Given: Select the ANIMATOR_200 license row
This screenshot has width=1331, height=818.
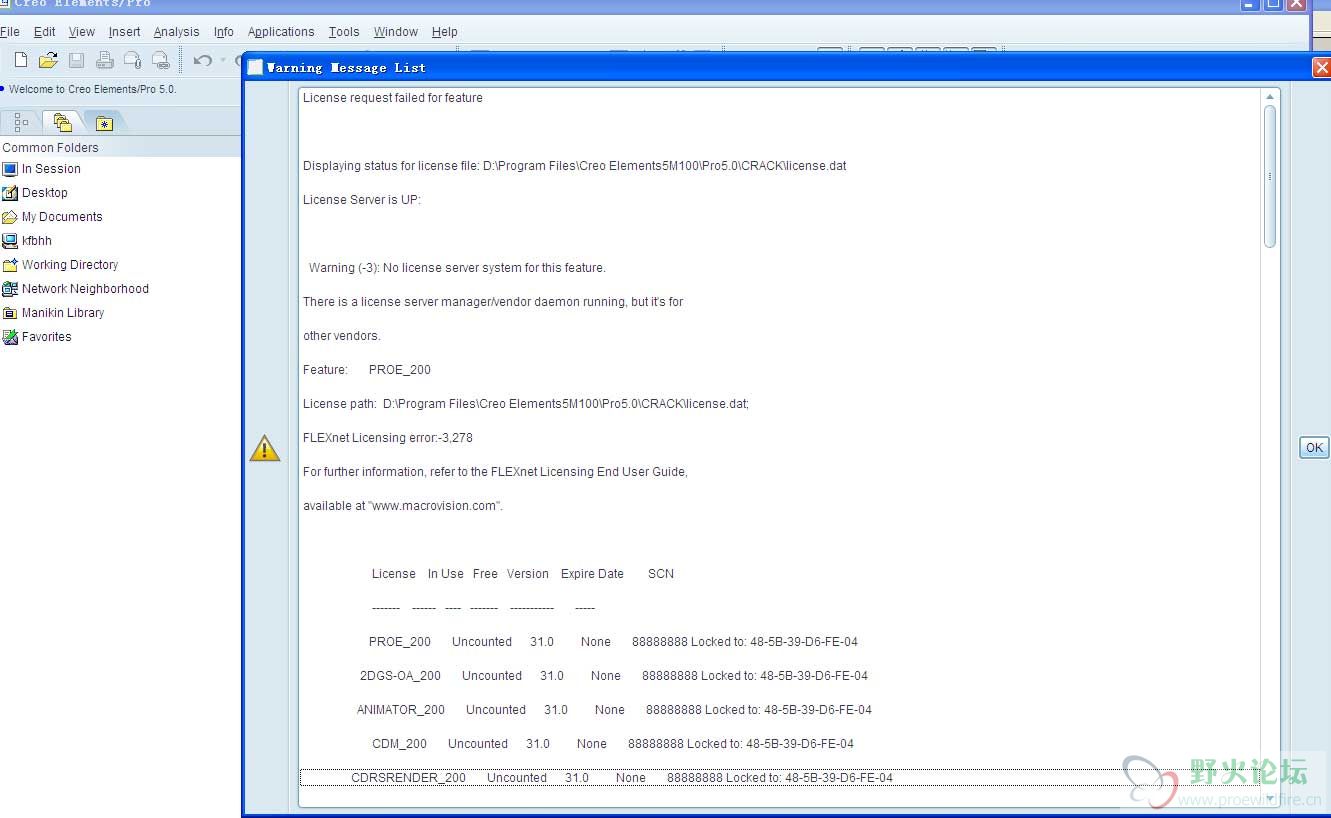Looking at the screenshot, I should [x=614, y=710].
